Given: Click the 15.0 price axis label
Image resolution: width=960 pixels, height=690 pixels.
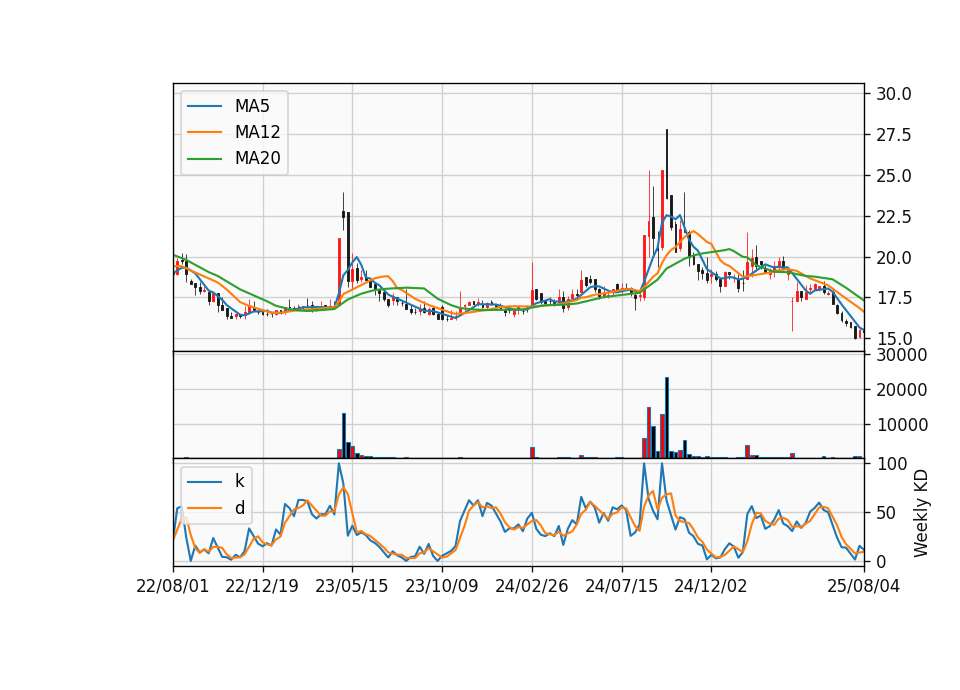Looking at the screenshot, I should tap(894, 339).
